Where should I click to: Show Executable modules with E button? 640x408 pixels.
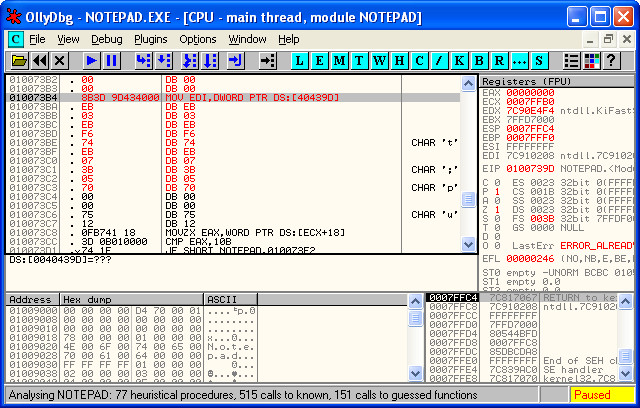[x=320, y=61]
